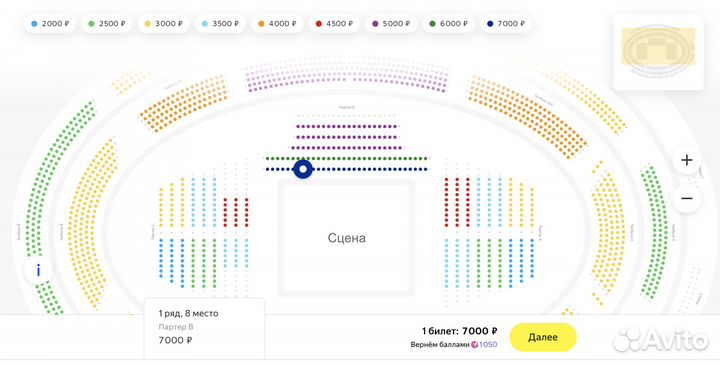The image size is (720, 365).
Task: Select the 3500 ₽ price chip
Action: point(220,23)
